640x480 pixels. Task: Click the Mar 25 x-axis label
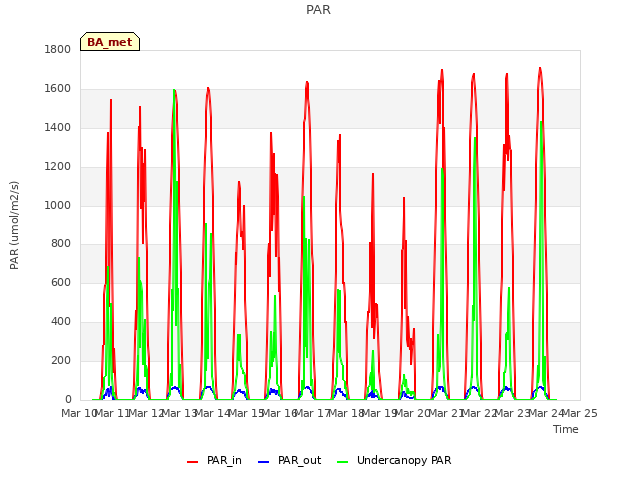click(x=580, y=413)
